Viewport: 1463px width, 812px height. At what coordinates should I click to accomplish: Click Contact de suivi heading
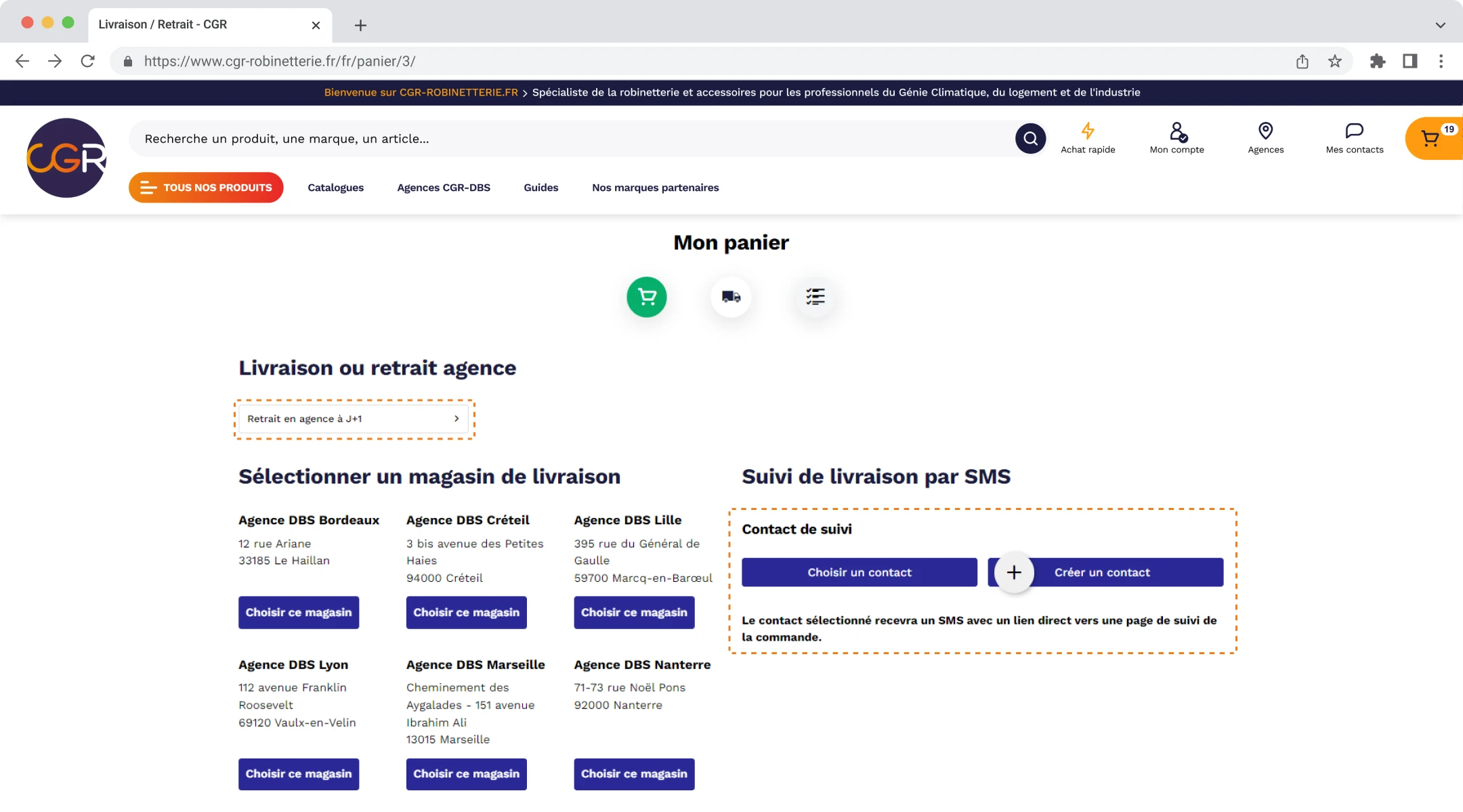point(797,529)
